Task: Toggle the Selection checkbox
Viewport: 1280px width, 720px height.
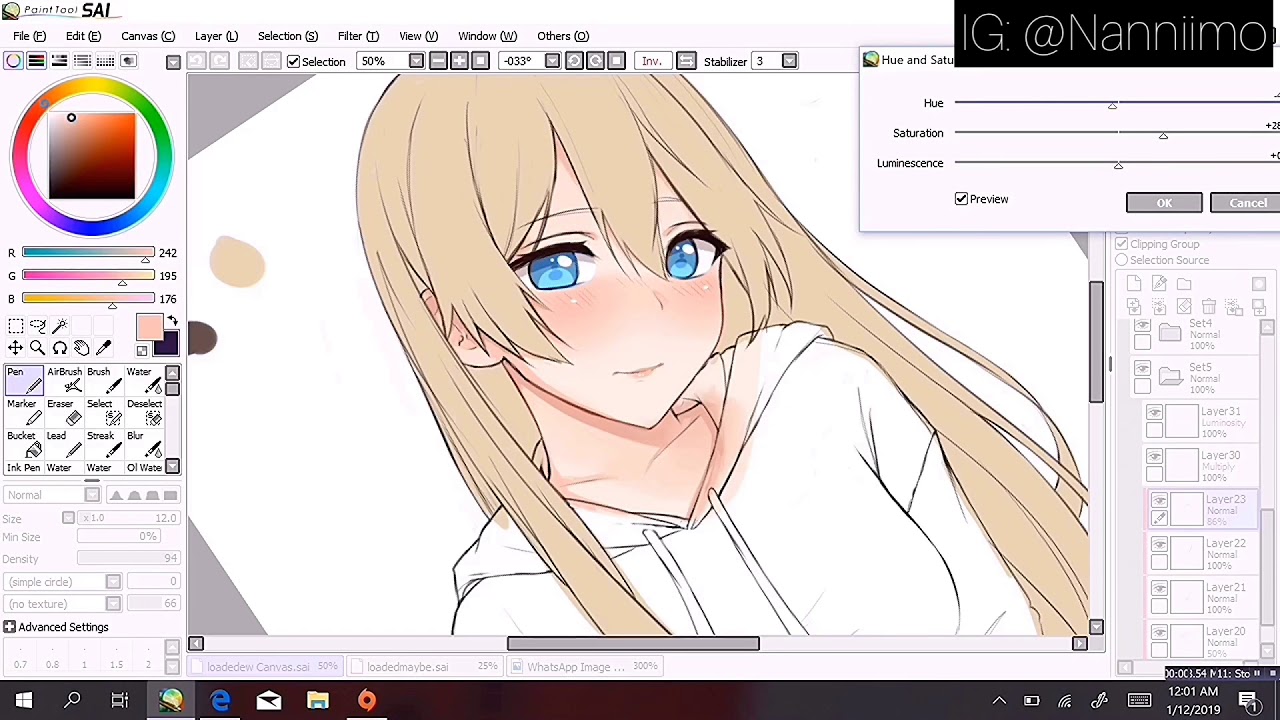Action: [x=294, y=62]
